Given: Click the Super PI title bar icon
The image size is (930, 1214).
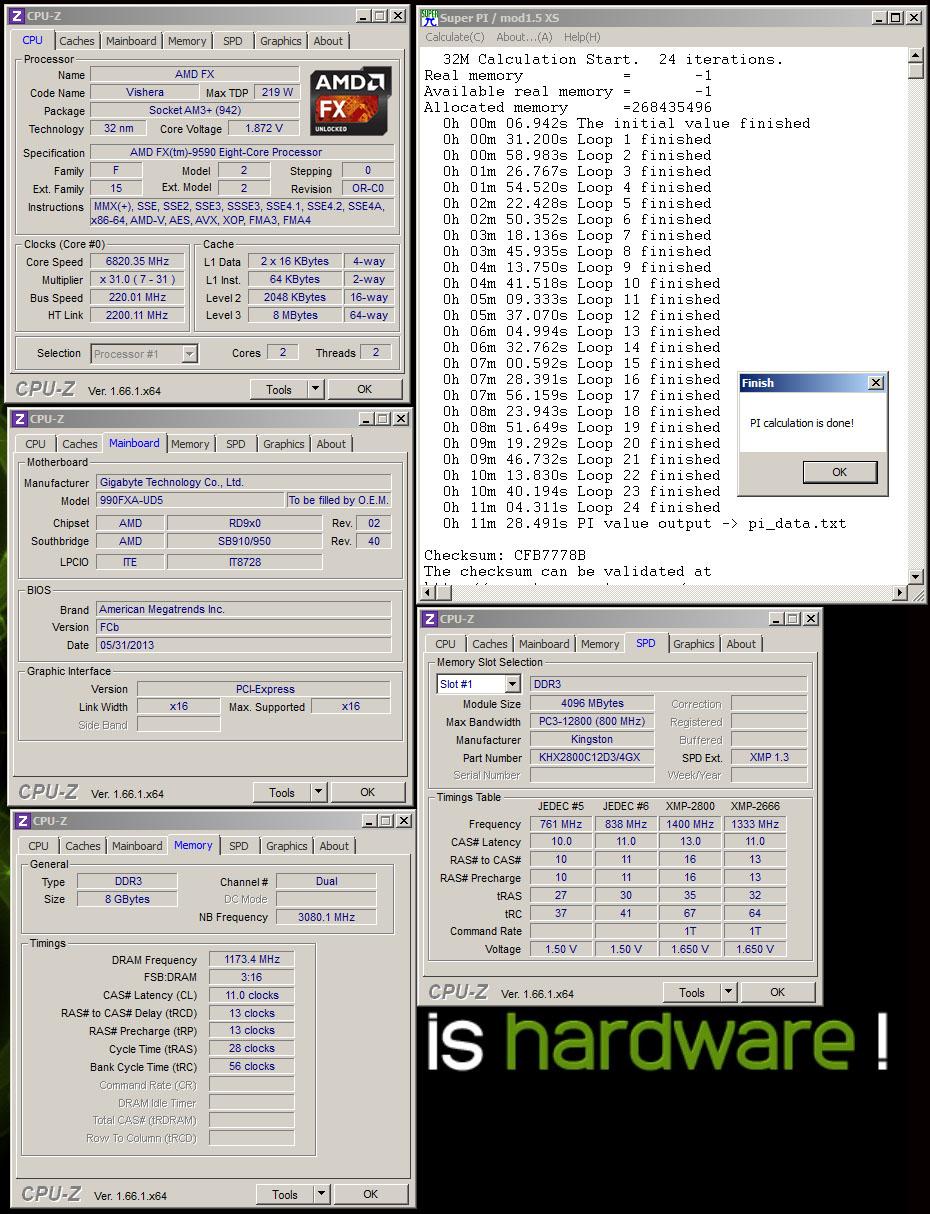Looking at the screenshot, I should (430, 17).
